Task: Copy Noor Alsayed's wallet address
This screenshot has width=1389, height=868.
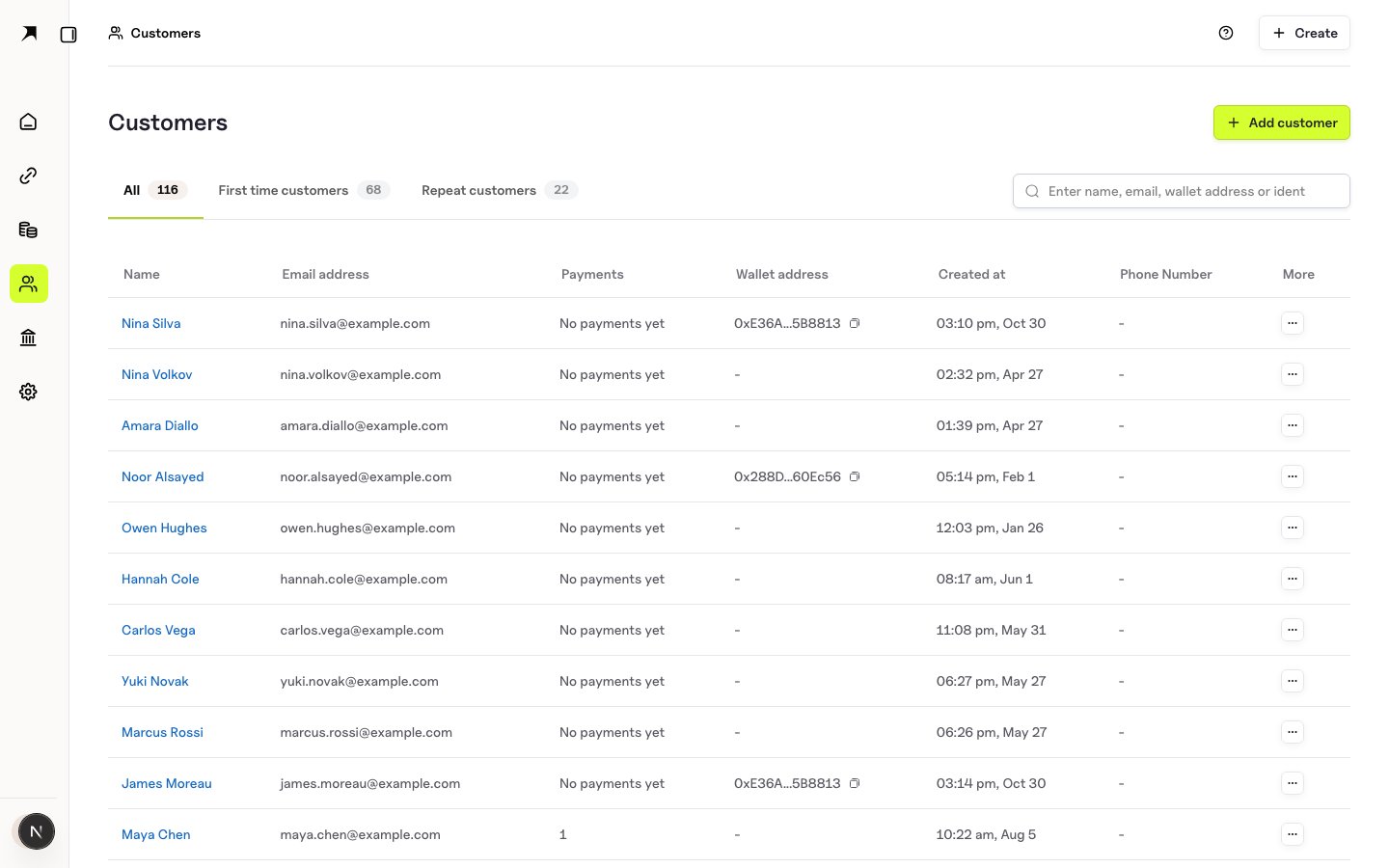Action: (x=855, y=476)
